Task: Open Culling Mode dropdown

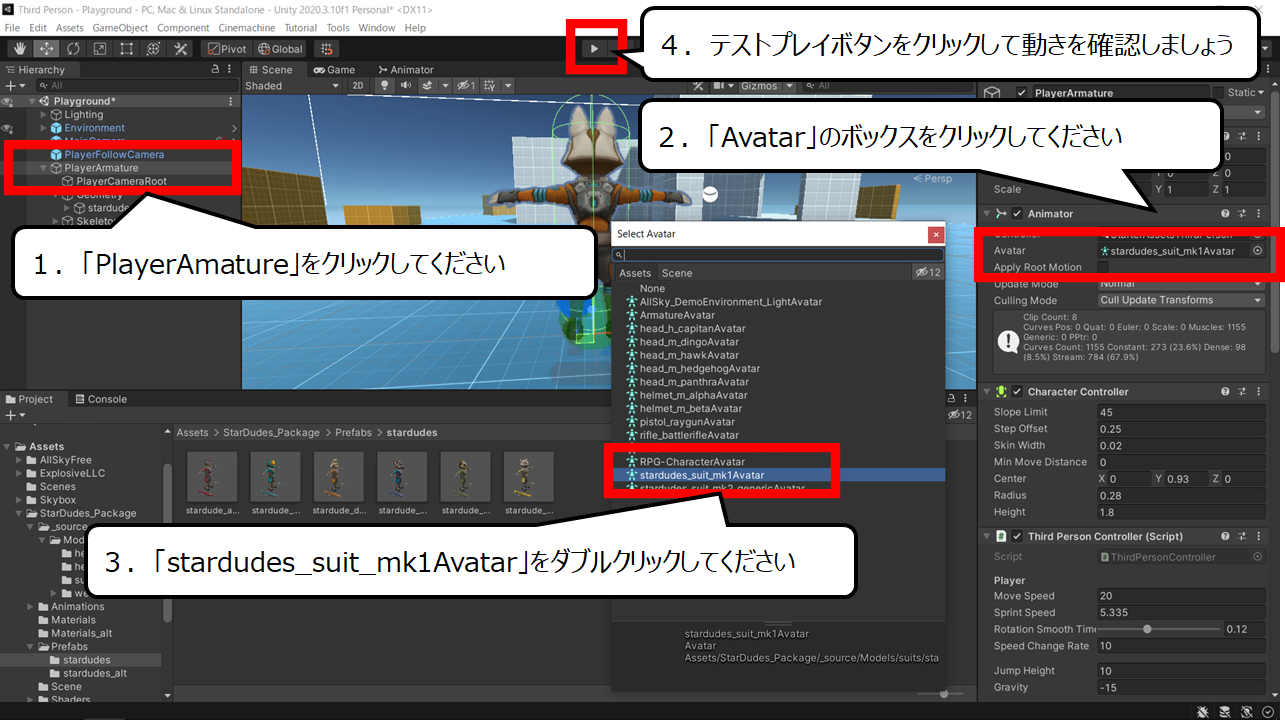Action: point(1181,300)
